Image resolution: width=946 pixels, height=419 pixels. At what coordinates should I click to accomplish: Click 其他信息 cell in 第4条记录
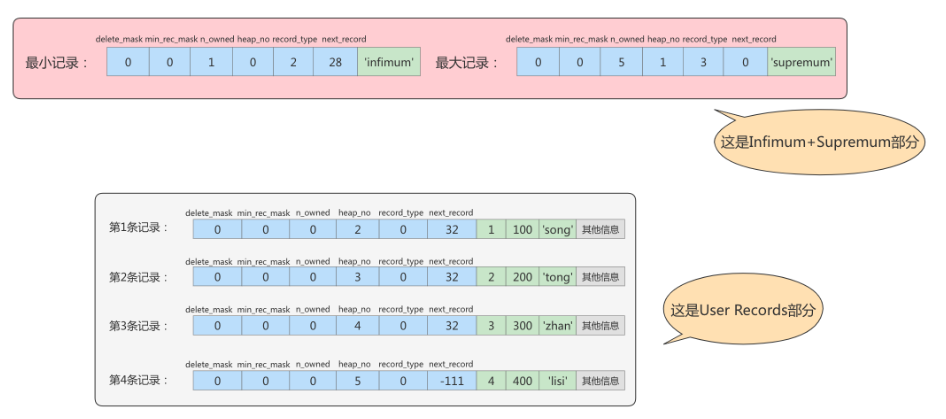[600, 380]
